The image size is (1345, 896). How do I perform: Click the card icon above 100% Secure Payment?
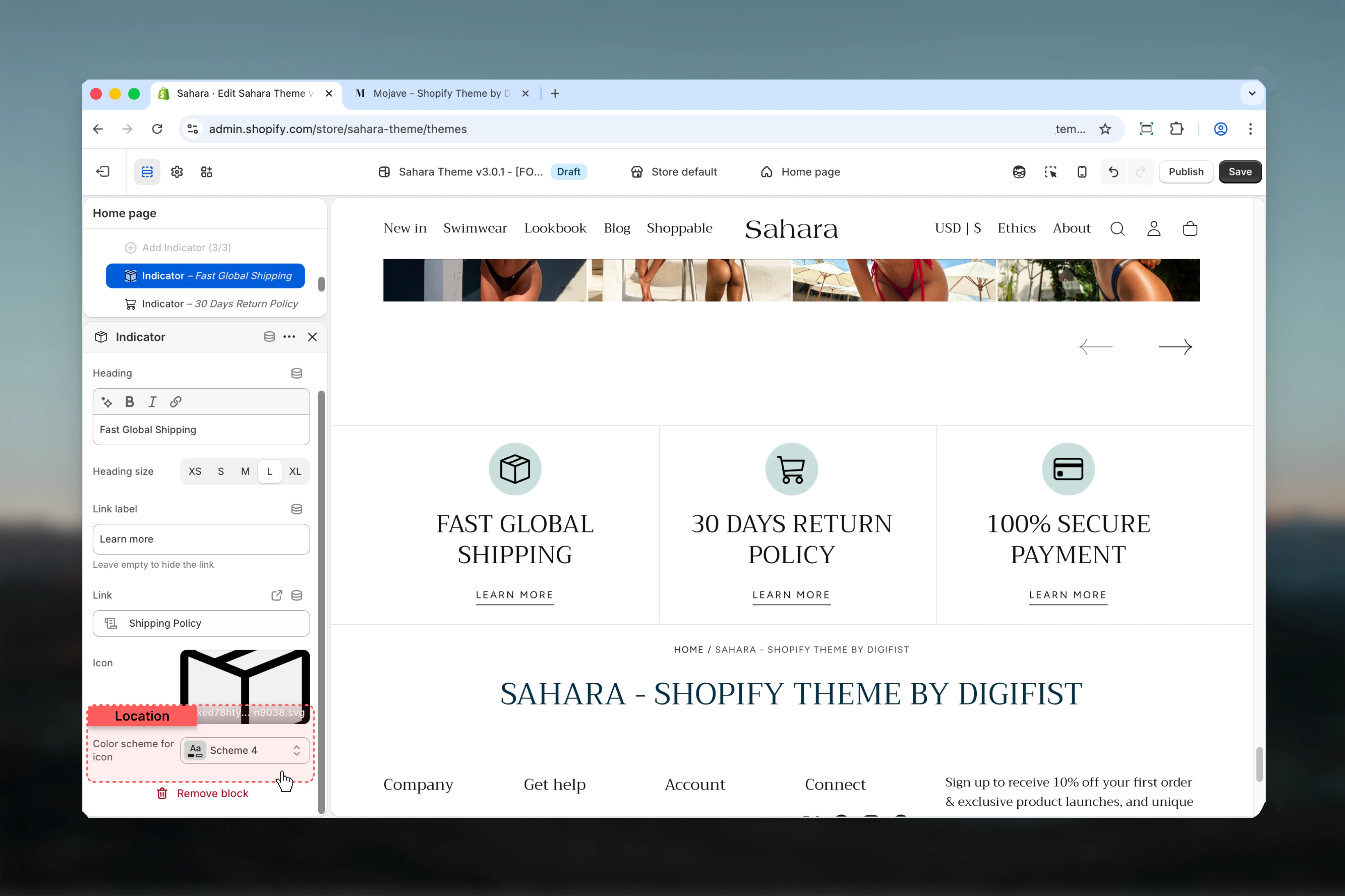(1068, 469)
